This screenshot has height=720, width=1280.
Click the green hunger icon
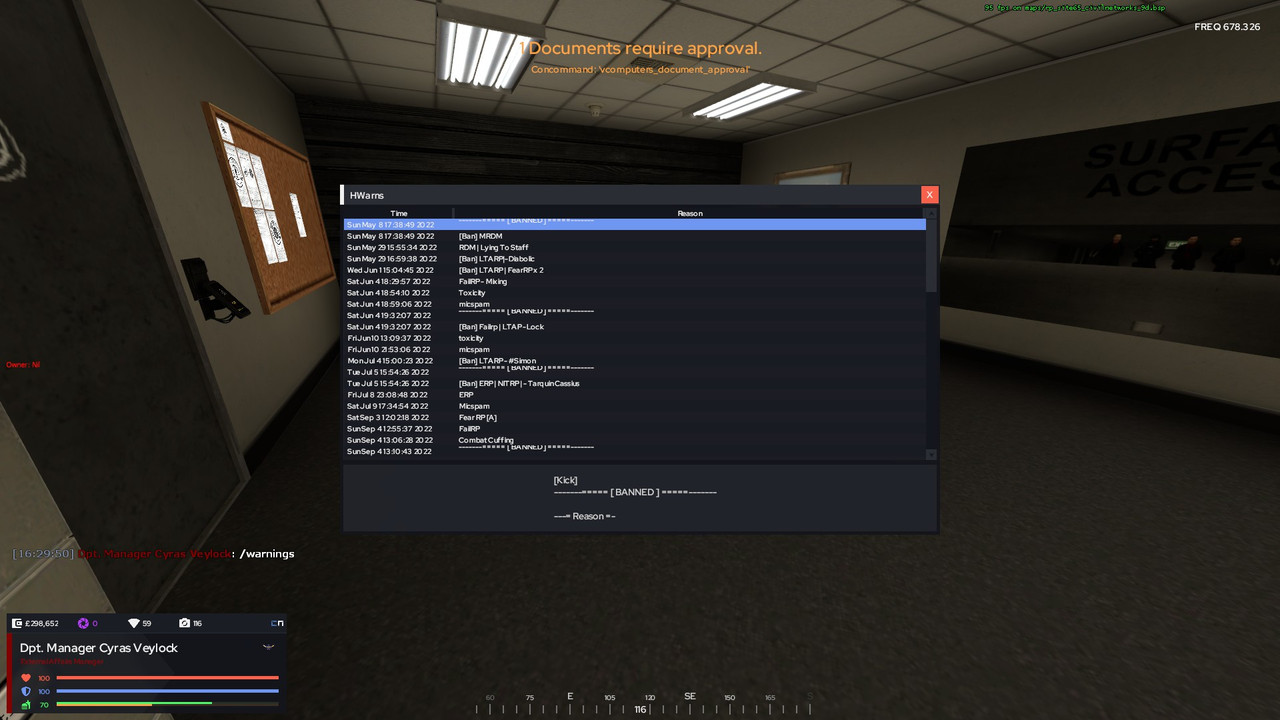click(x=26, y=705)
